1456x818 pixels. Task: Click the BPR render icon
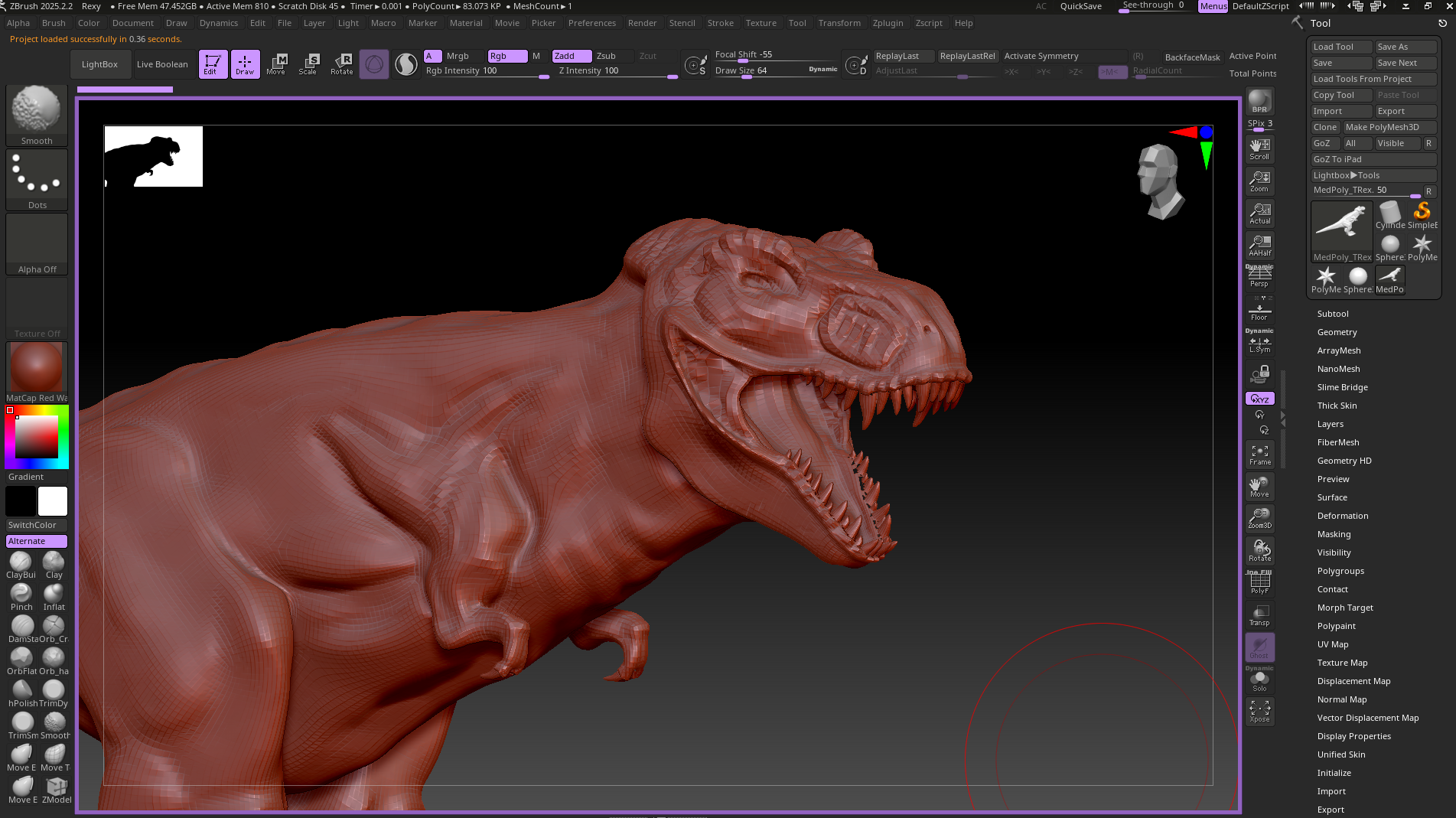1259,101
